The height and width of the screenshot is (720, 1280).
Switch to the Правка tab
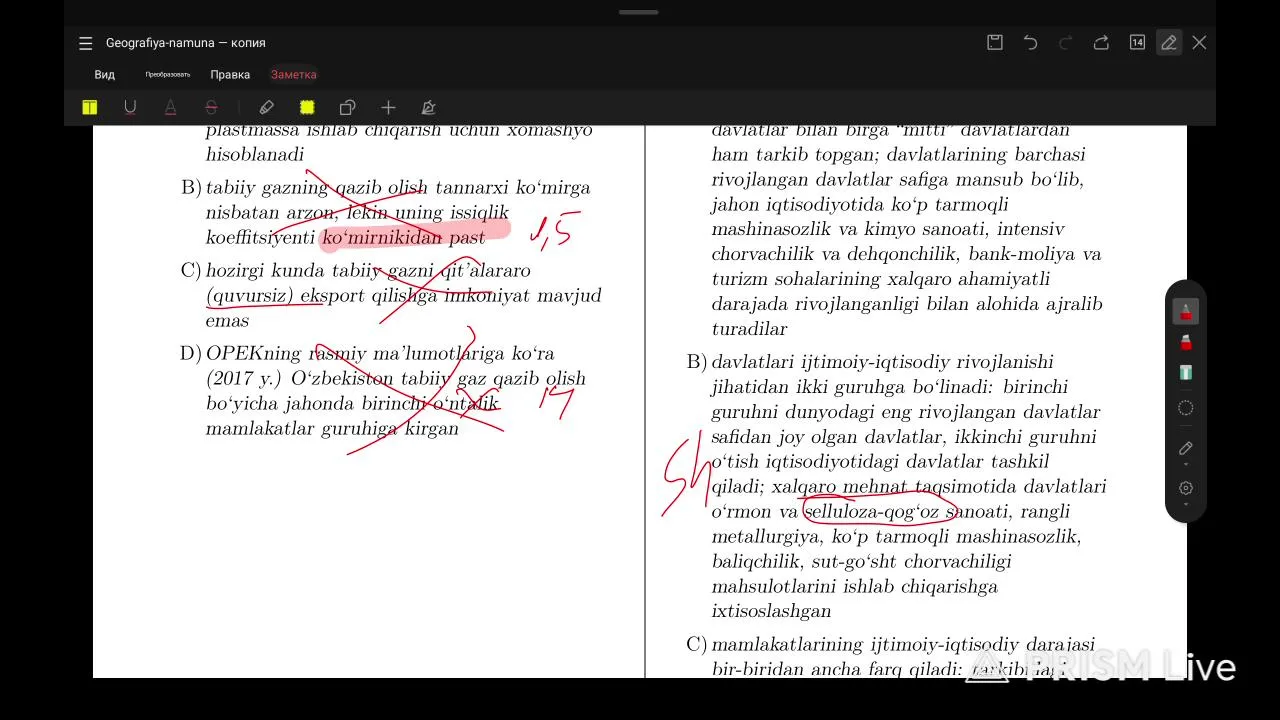pos(230,75)
